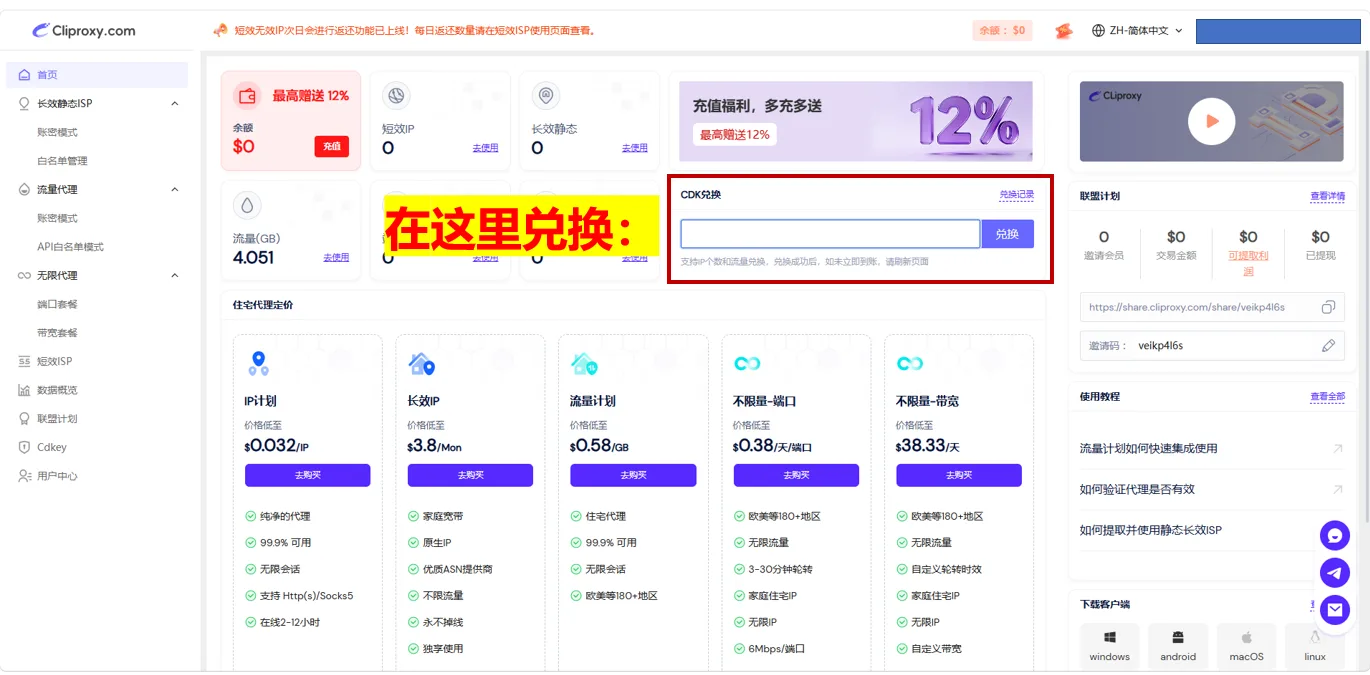Download the linux client
1370x675 pixels.
pos(1315,646)
